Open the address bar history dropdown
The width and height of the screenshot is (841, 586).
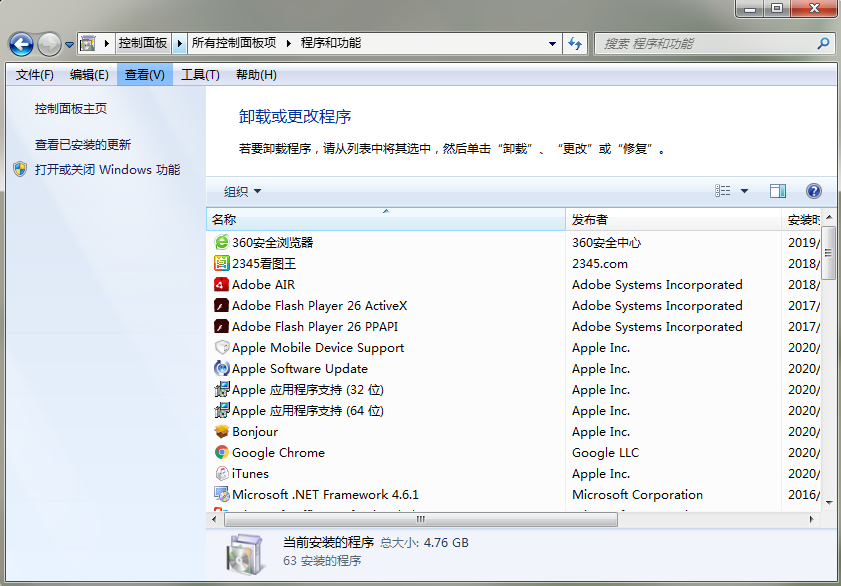pos(552,43)
